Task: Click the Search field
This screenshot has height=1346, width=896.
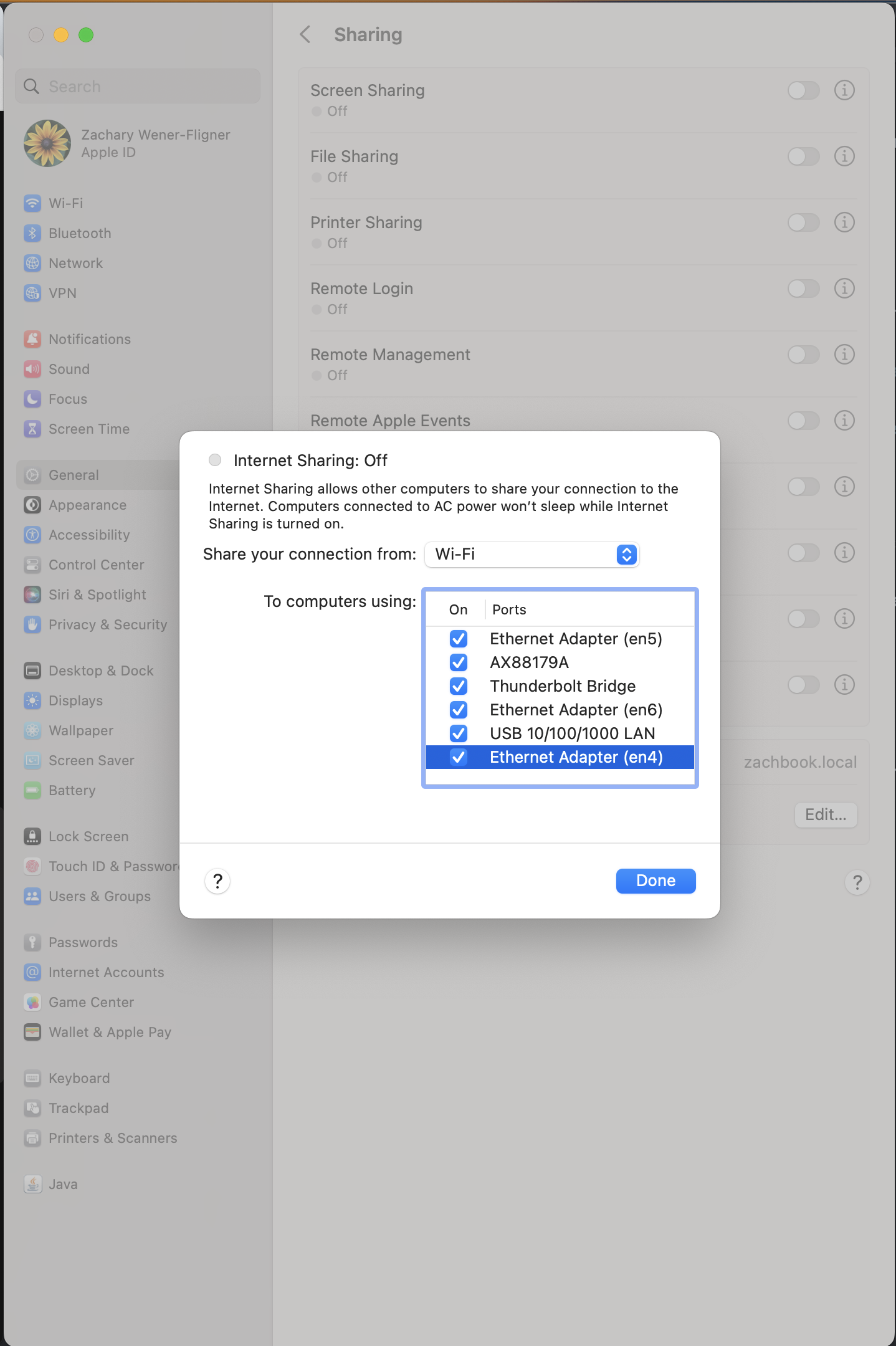Action: pyautogui.click(x=138, y=87)
